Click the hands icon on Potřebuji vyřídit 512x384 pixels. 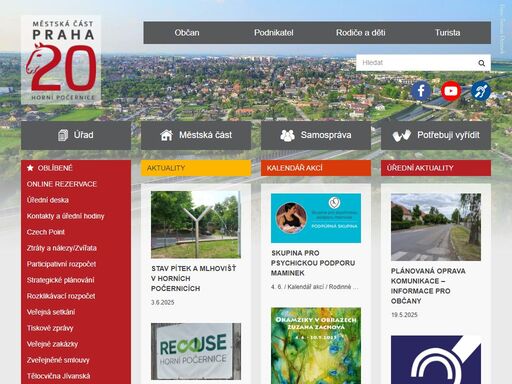(402, 135)
